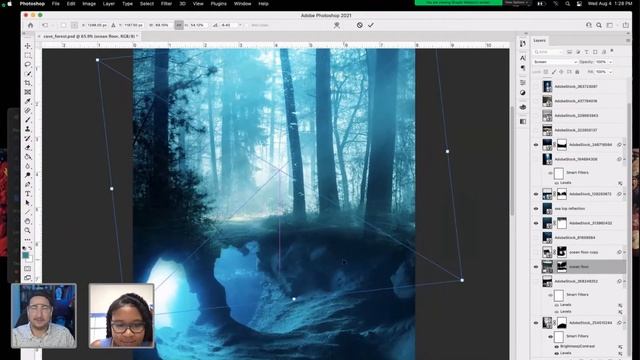Click the Lock all layers icon
640x360 pixels.
[577, 72]
